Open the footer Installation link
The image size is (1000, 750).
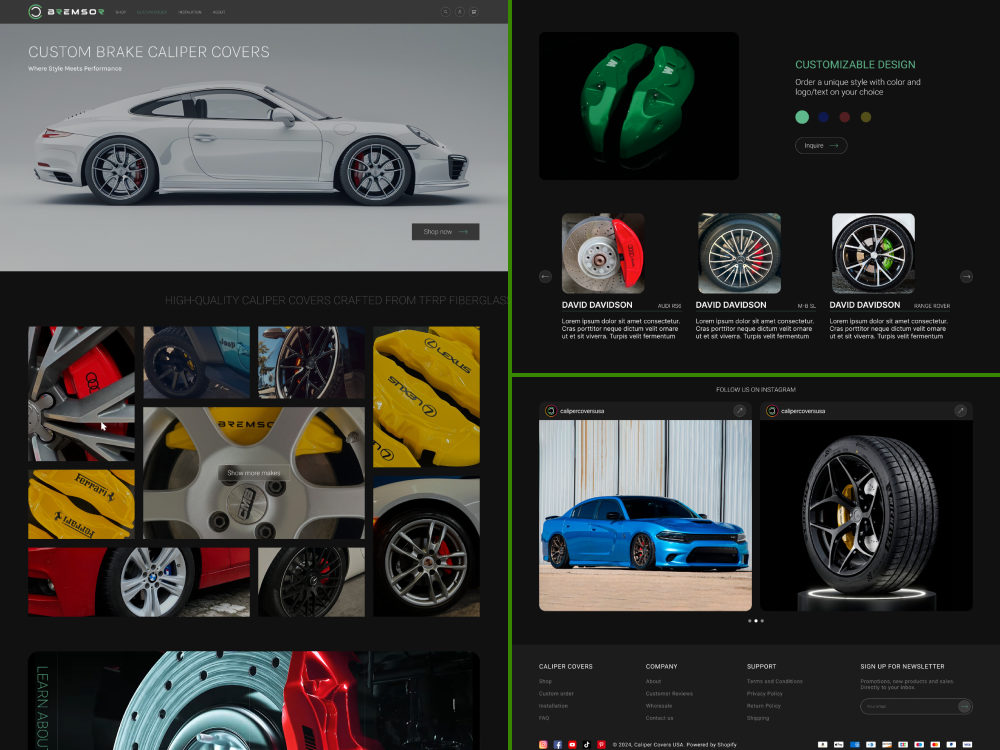tap(554, 705)
